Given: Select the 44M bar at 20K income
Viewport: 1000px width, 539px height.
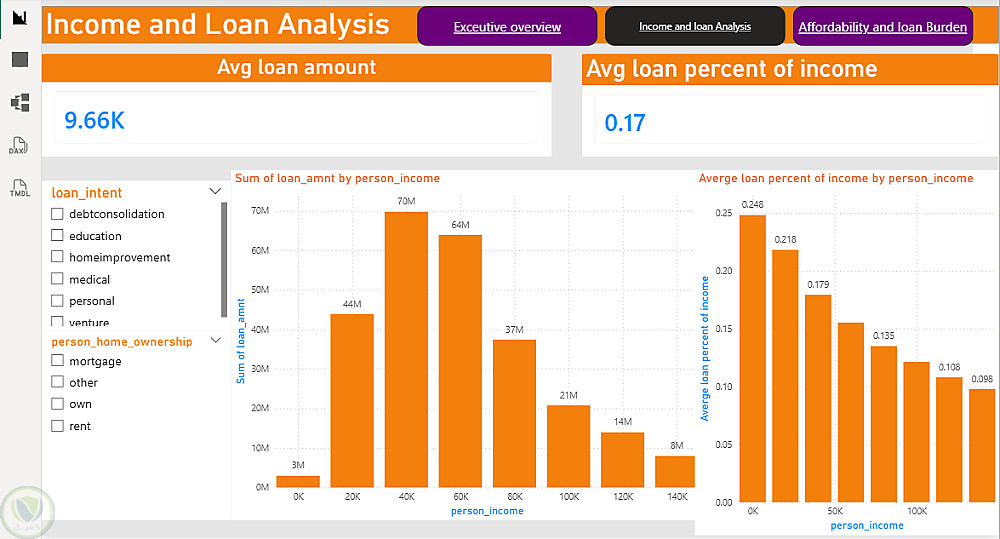Looking at the screenshot, I should (352, 401).
